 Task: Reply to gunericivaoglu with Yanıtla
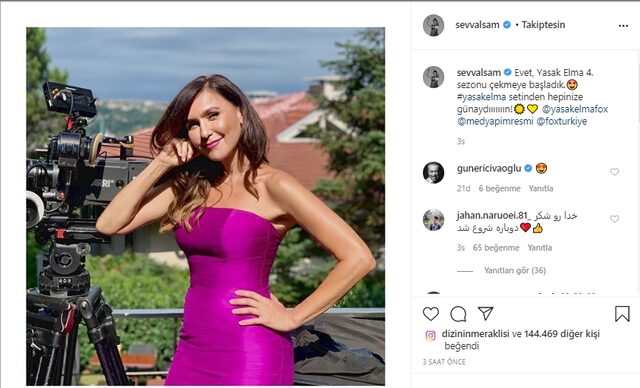pos(541,188)
